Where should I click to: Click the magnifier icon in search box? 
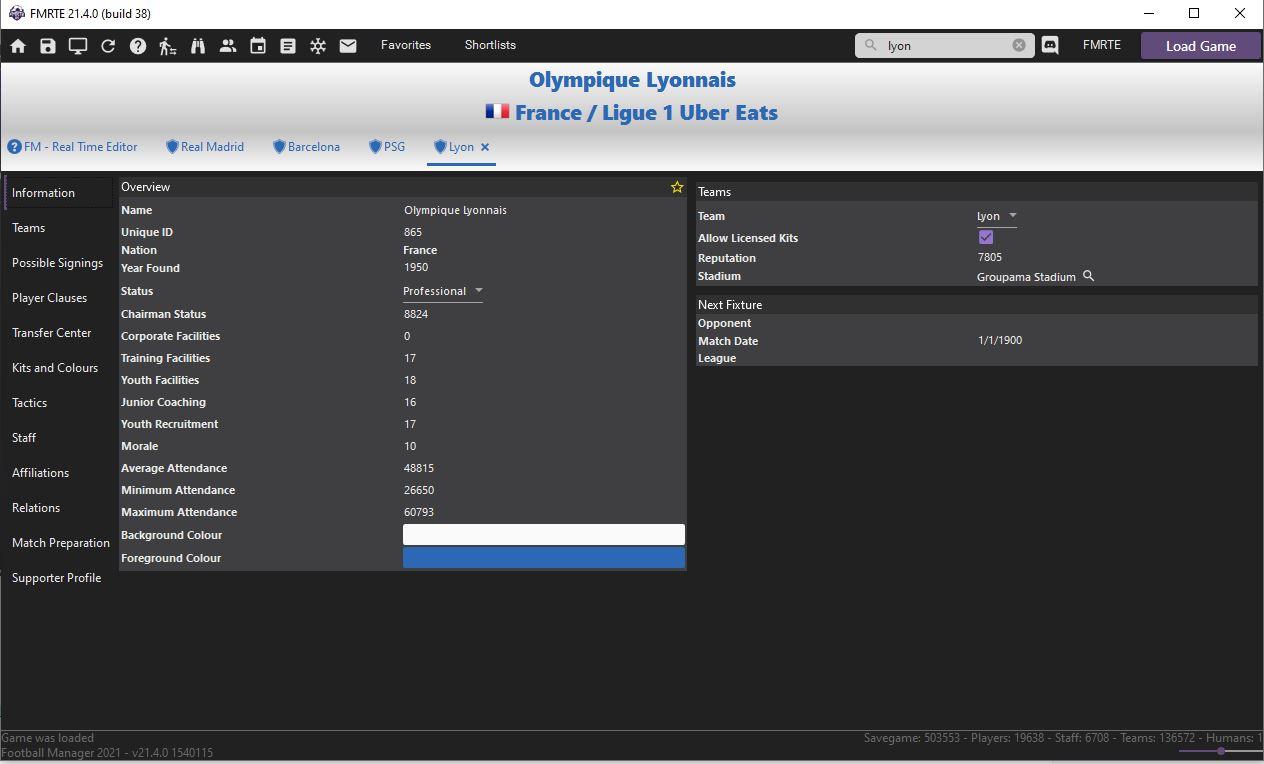[870, 45]
